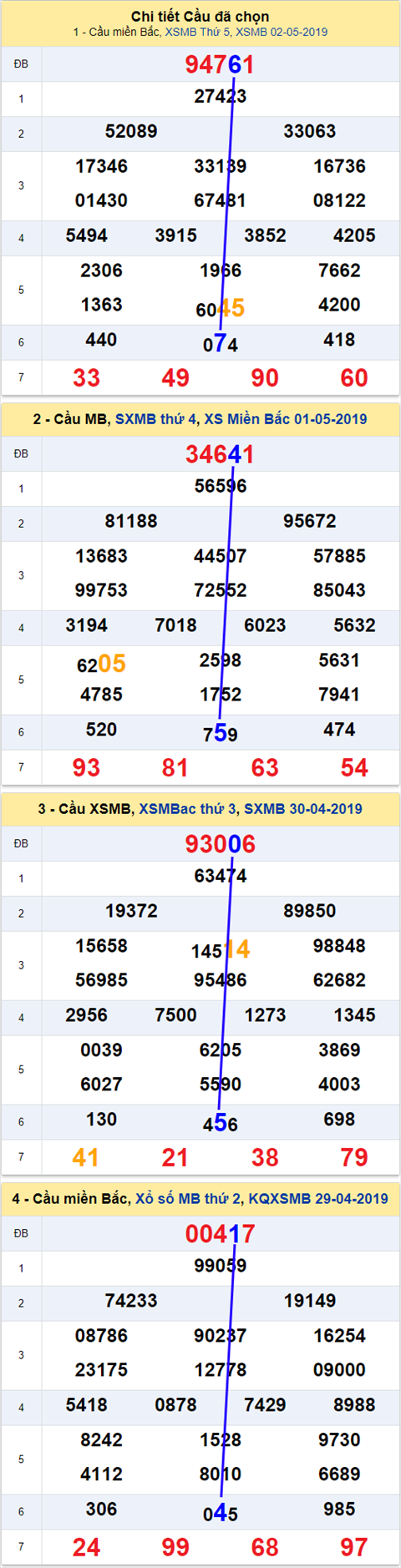This screenshot has width=401, height=1568.
Task: Click seventh prize number 79
Action: (354, 1158)
